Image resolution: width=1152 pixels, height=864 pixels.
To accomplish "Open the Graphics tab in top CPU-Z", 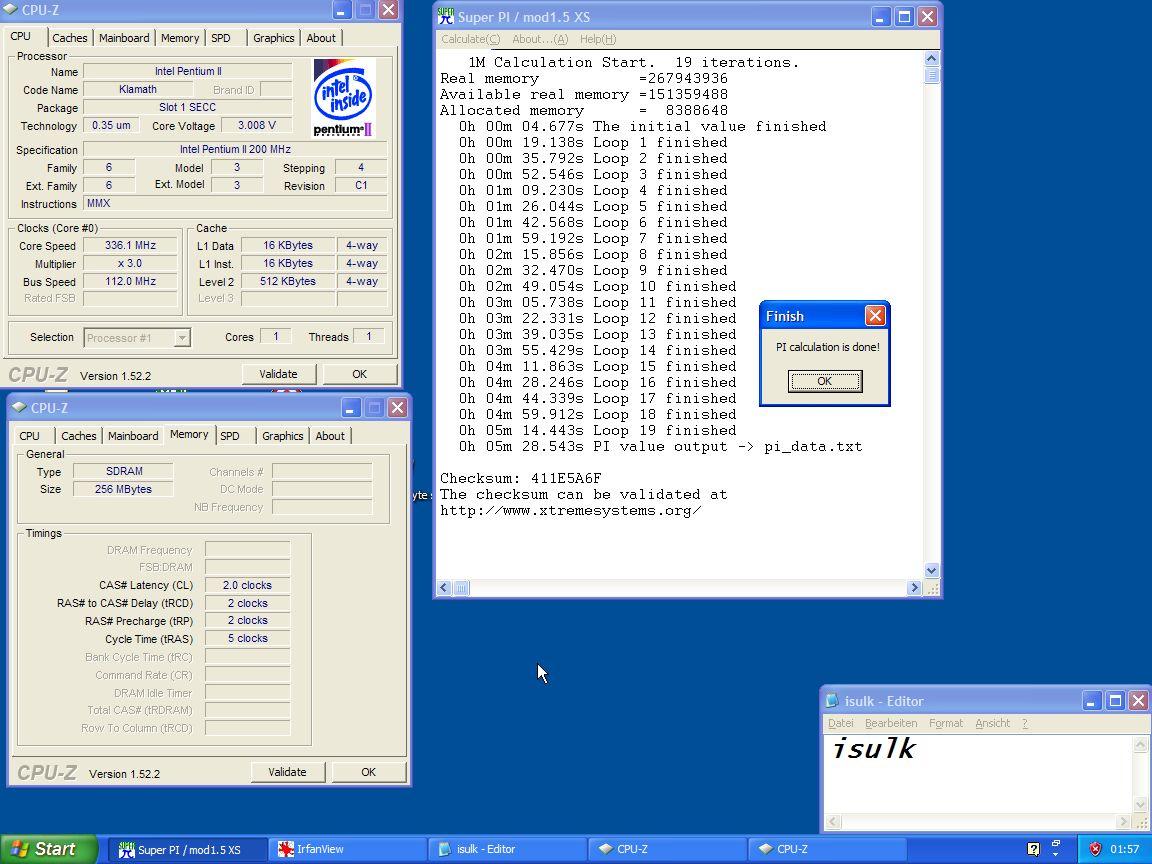I will [273, 38].
